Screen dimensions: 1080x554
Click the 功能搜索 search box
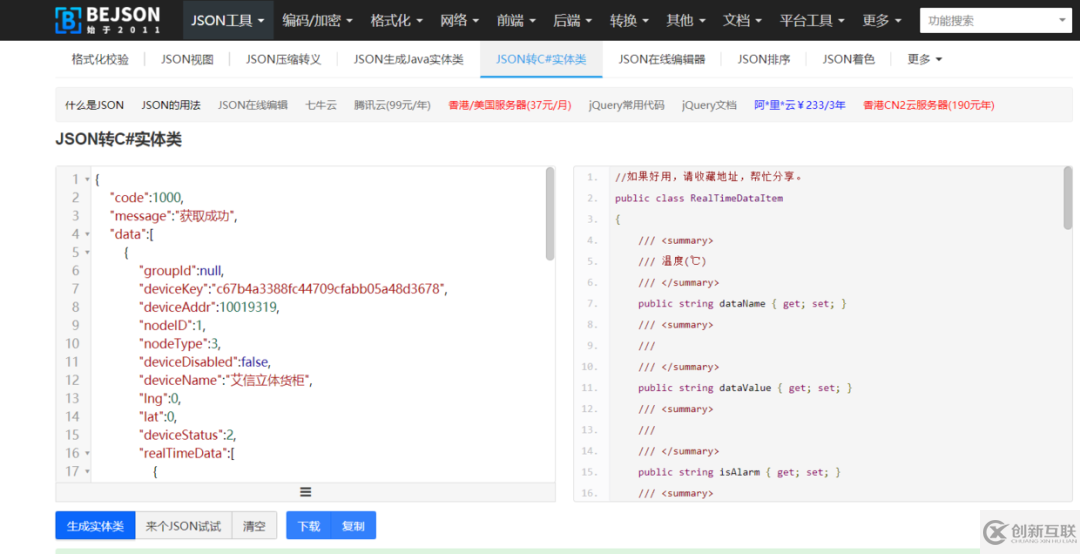click(x=995, y=21)
